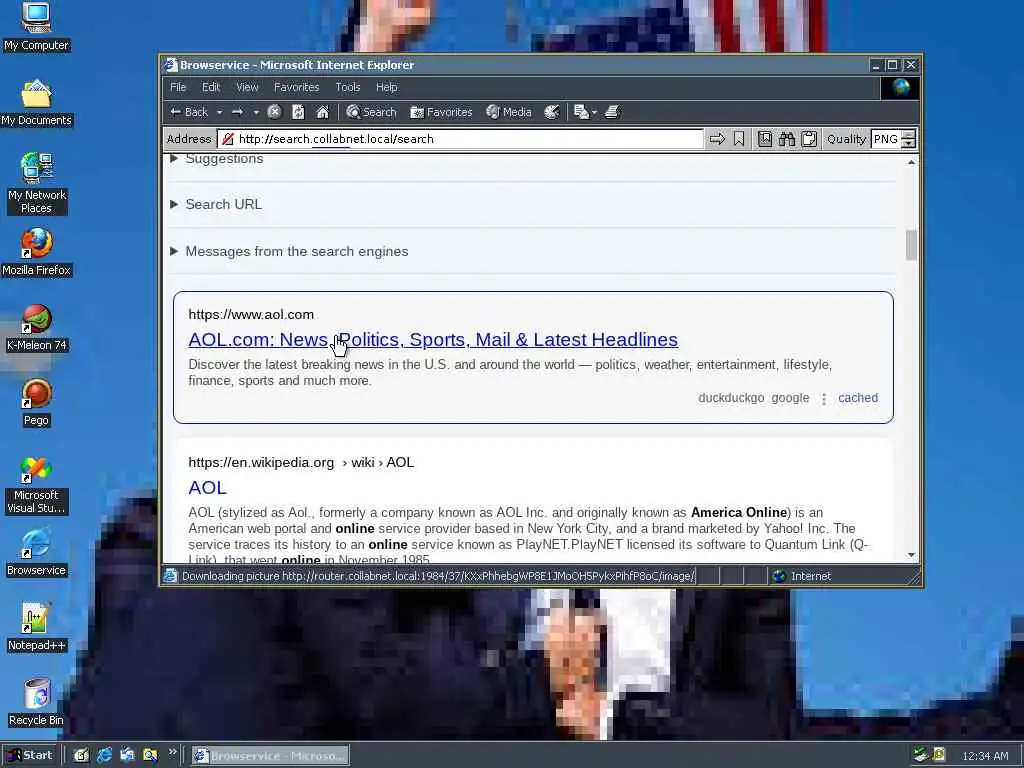Click the binoculars find icon
Viewport: 1024px width, 768px height.
coord(787,139)
